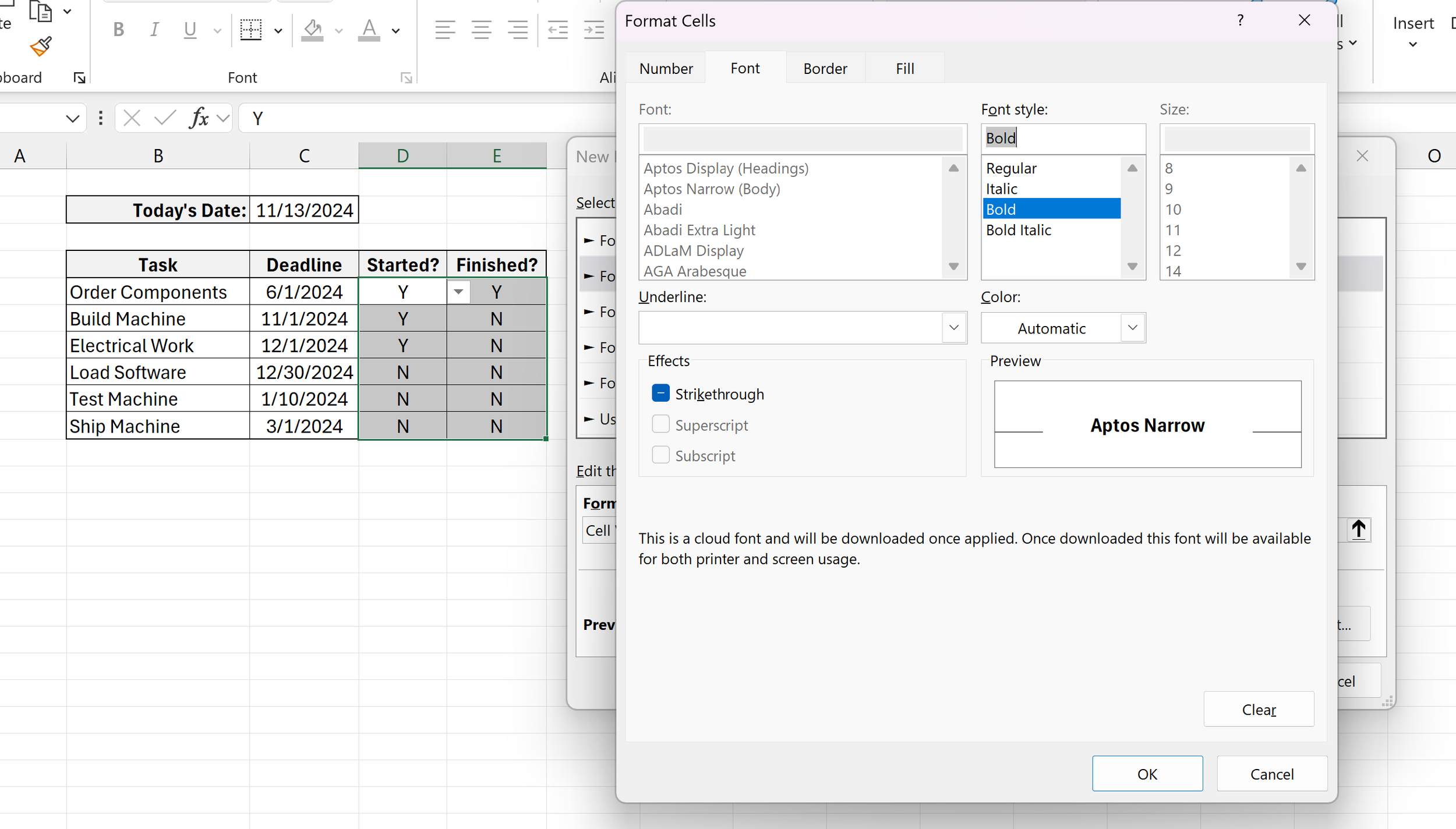Confirm entry with the formula bar checkmark

point(164,118)
